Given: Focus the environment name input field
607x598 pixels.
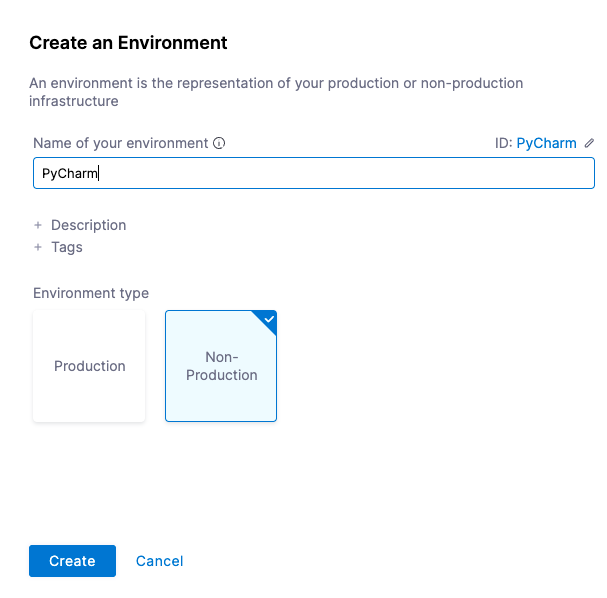Looking at the screenshot, I should tap(313, 173).
